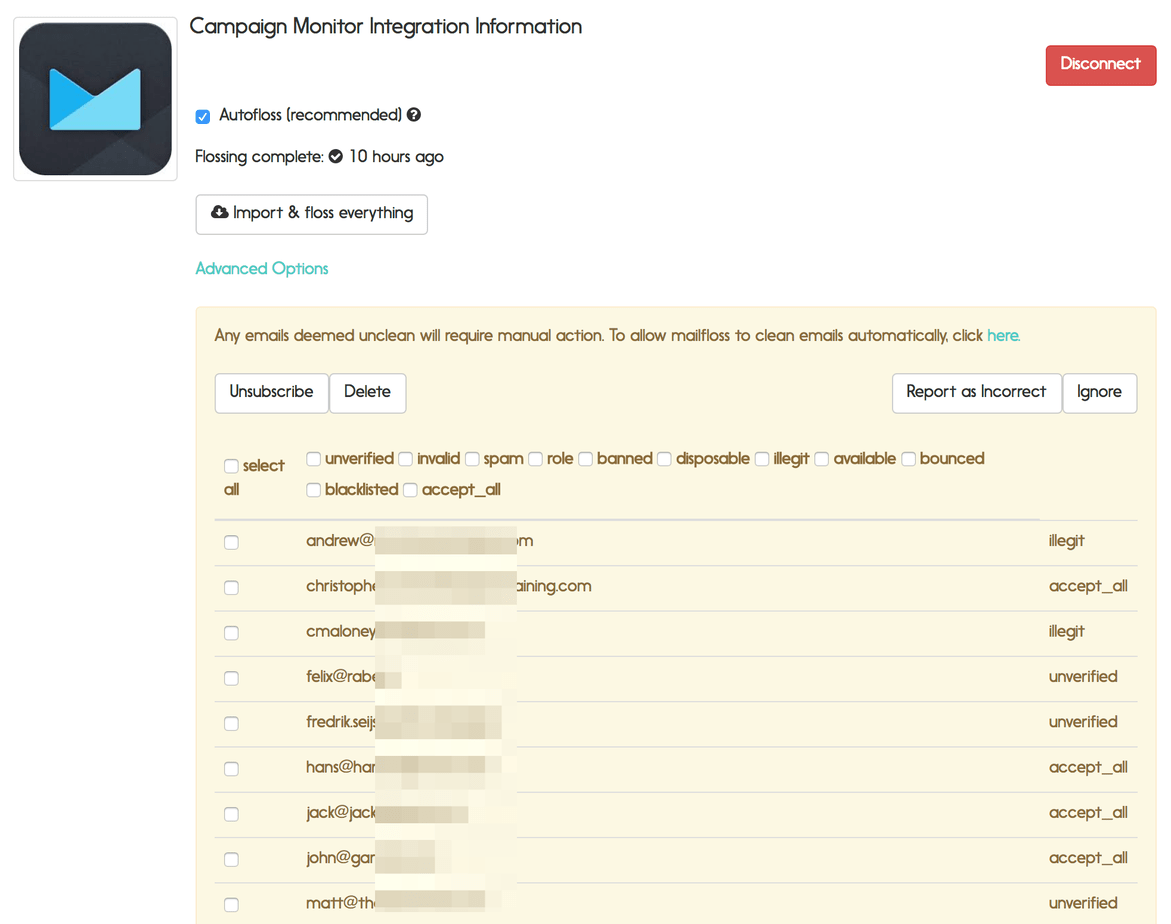
Task: Select the matt@ email row checkbox
Action: tap(232, 905)
